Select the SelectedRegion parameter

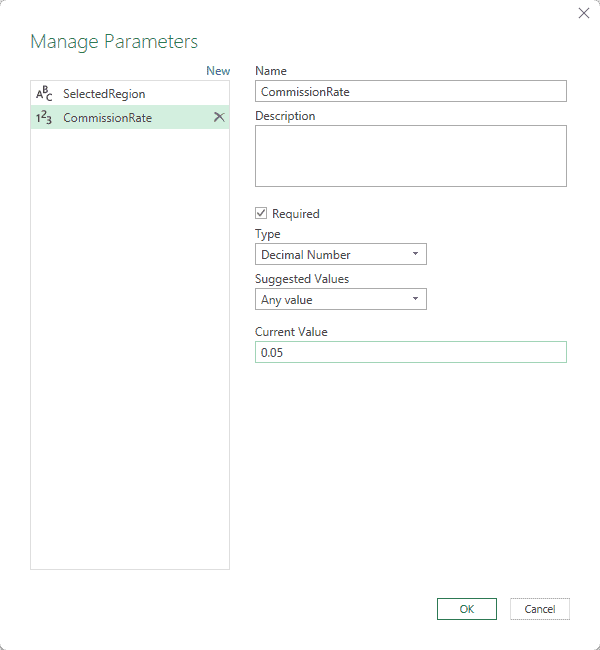[x=130, y=94]
